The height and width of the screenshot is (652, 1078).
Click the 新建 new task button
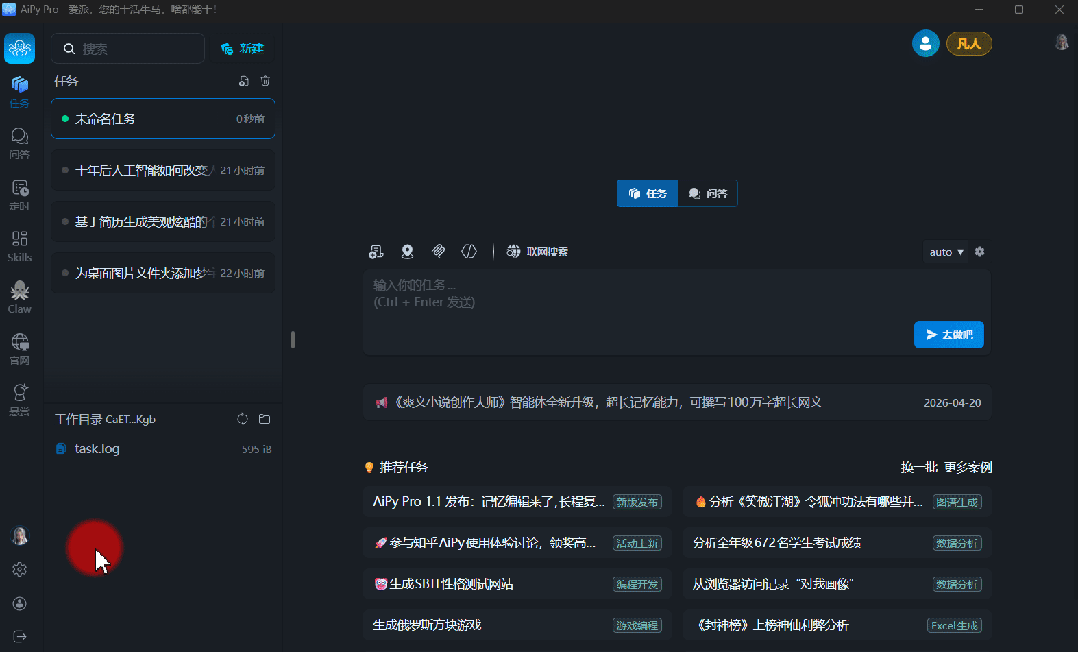pyautogui.click(x=242, y=49)
